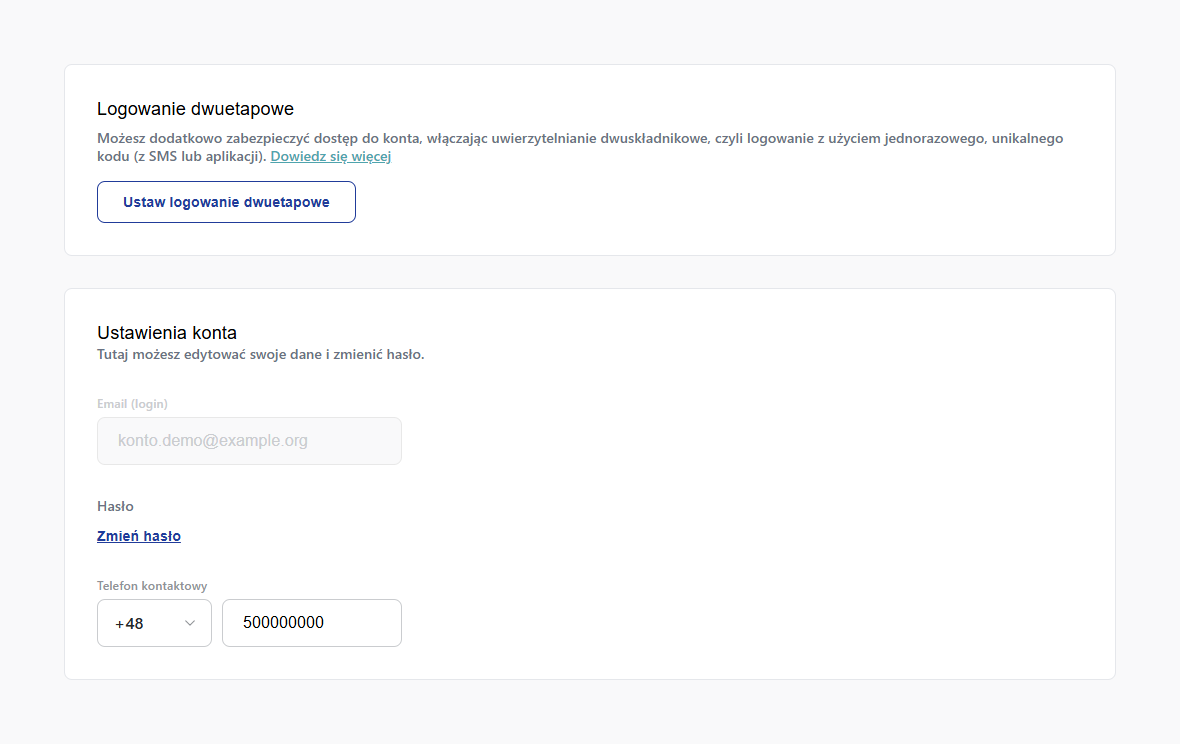Click the disabled konto.demo@example.org email field

point(249,441)
